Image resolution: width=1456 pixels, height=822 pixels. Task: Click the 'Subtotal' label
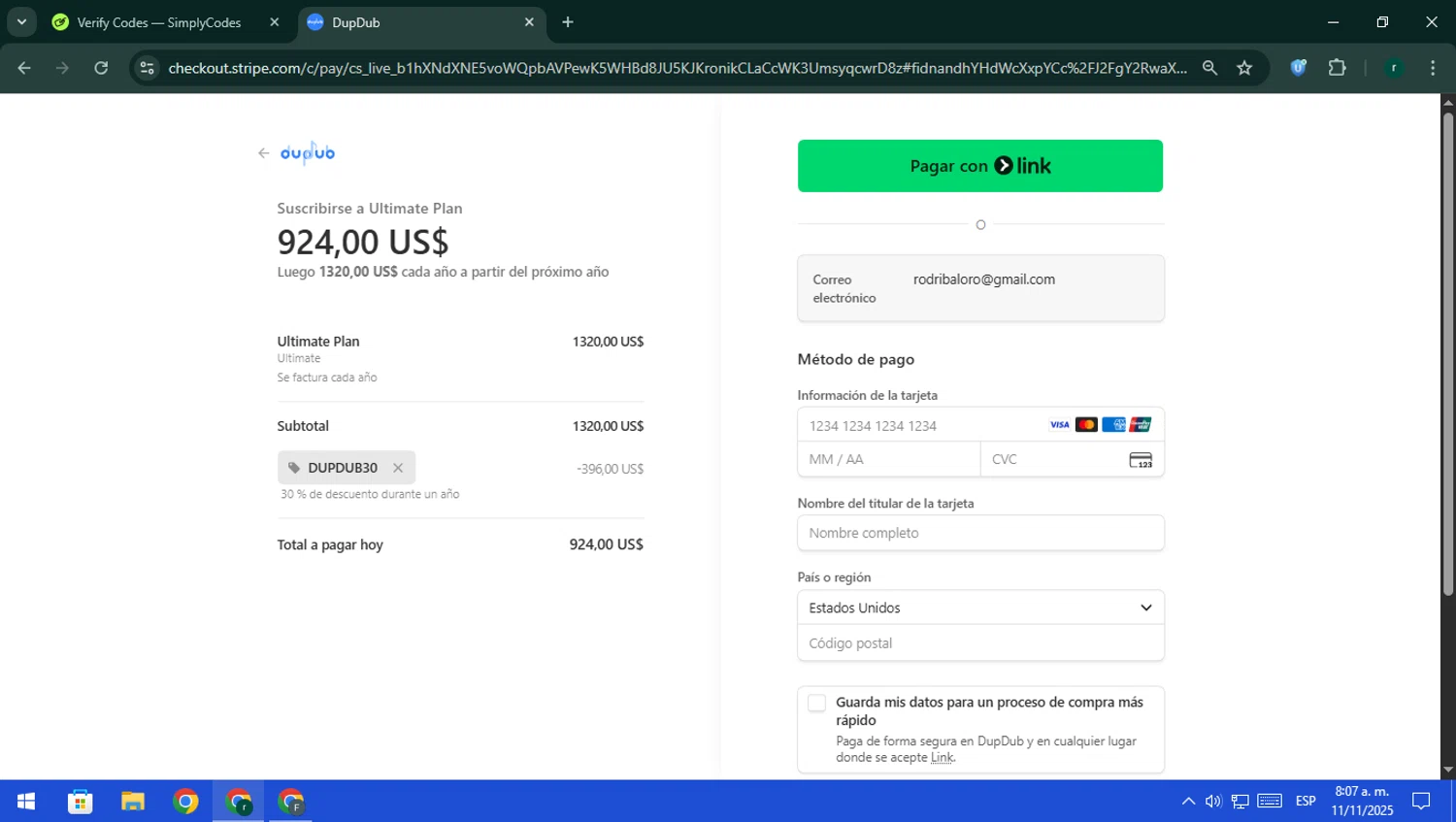(303, 426)
